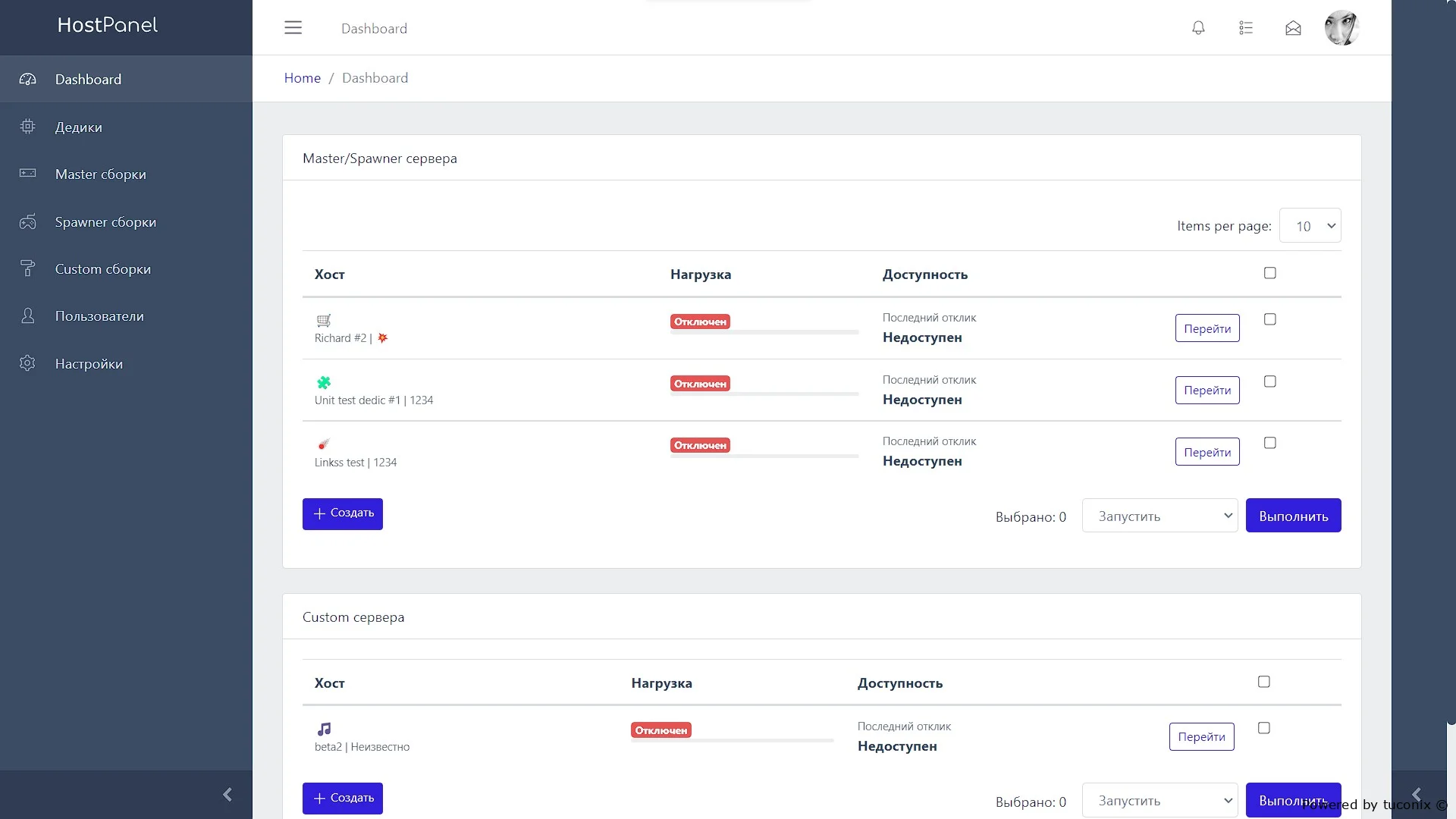Select all Master/Spawner servers via header checkbox
The image size is (1456, 819).
pyautogui.click(x=1270, y=273)
